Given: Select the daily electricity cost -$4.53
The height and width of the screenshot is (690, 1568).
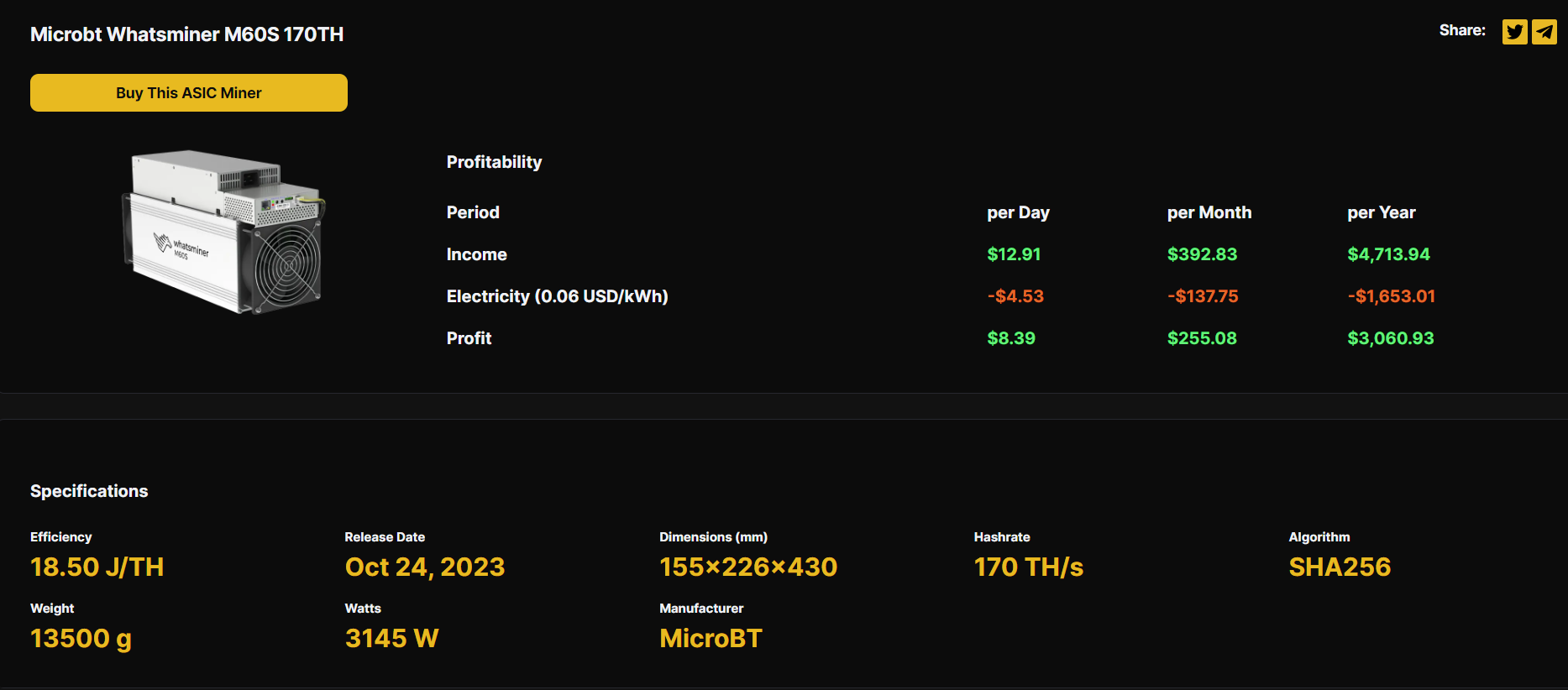Looking at the screenshot, I should 1015,296.
